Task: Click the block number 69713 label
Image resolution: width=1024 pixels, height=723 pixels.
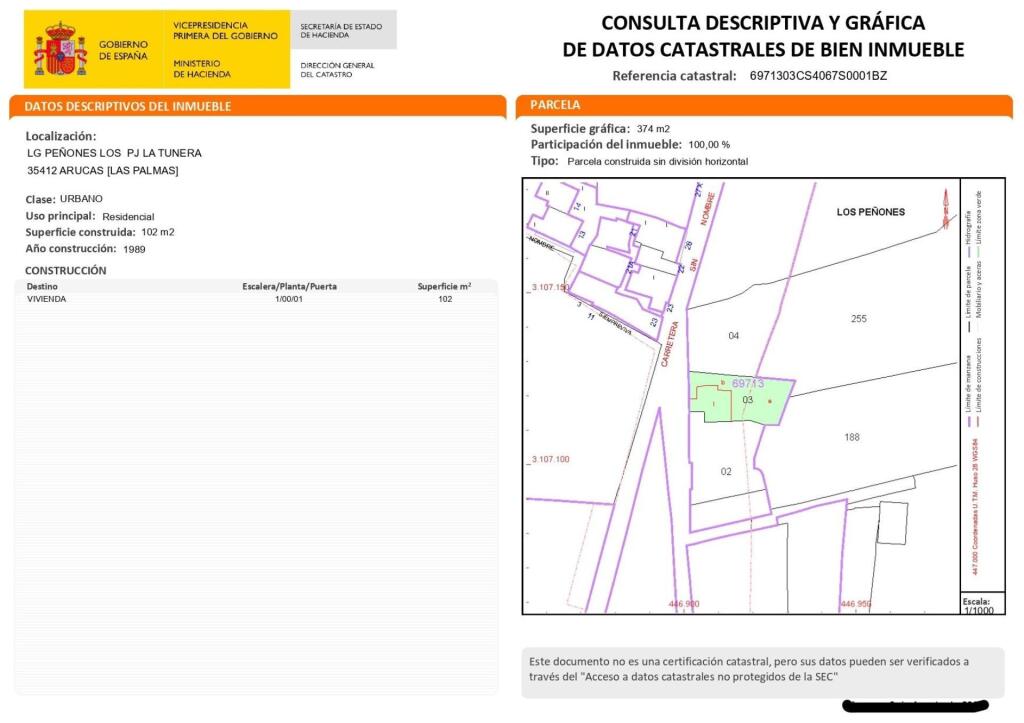Action: click(x=748, y=383)
